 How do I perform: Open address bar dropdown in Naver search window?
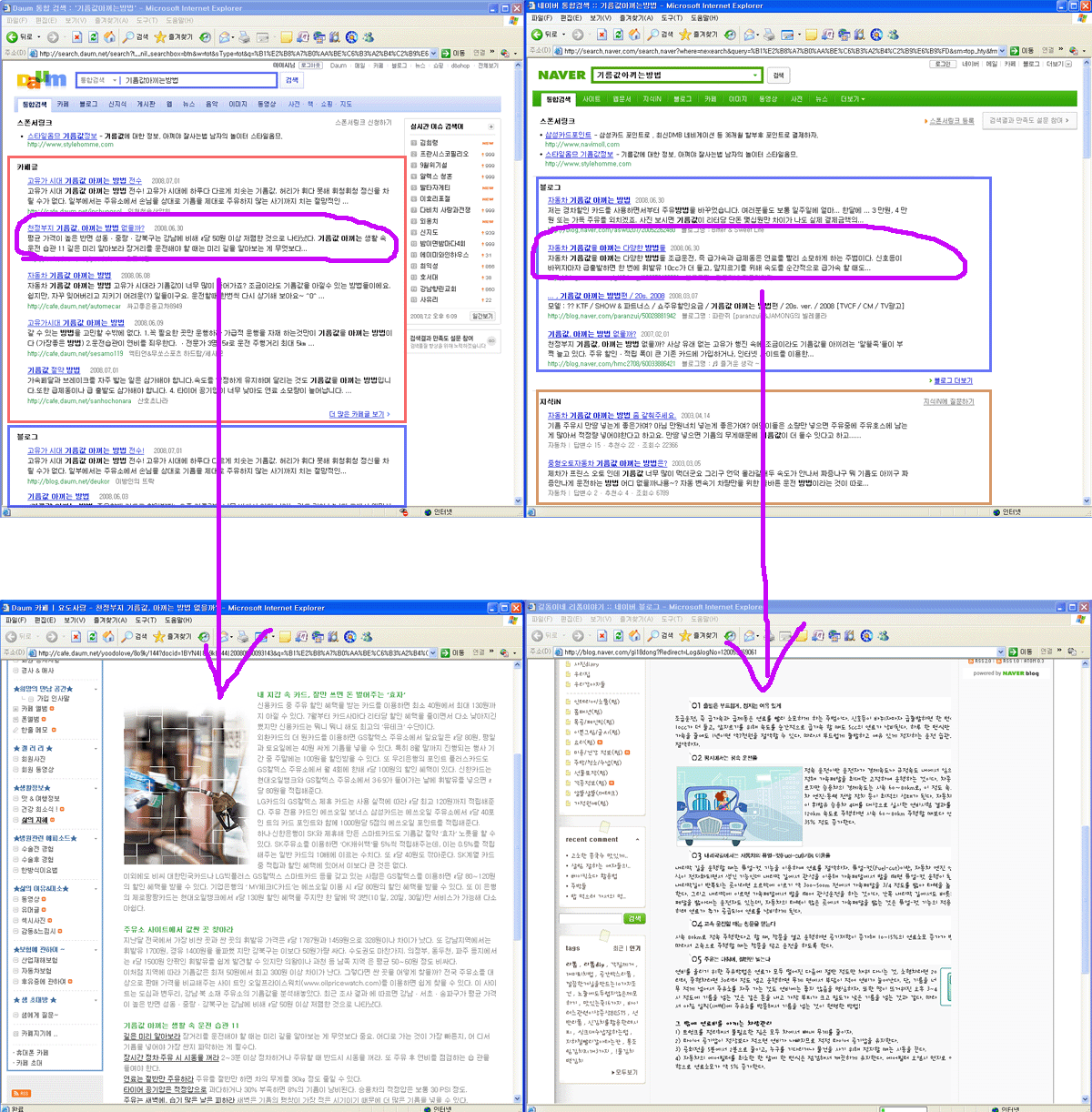coord(1003,50)
